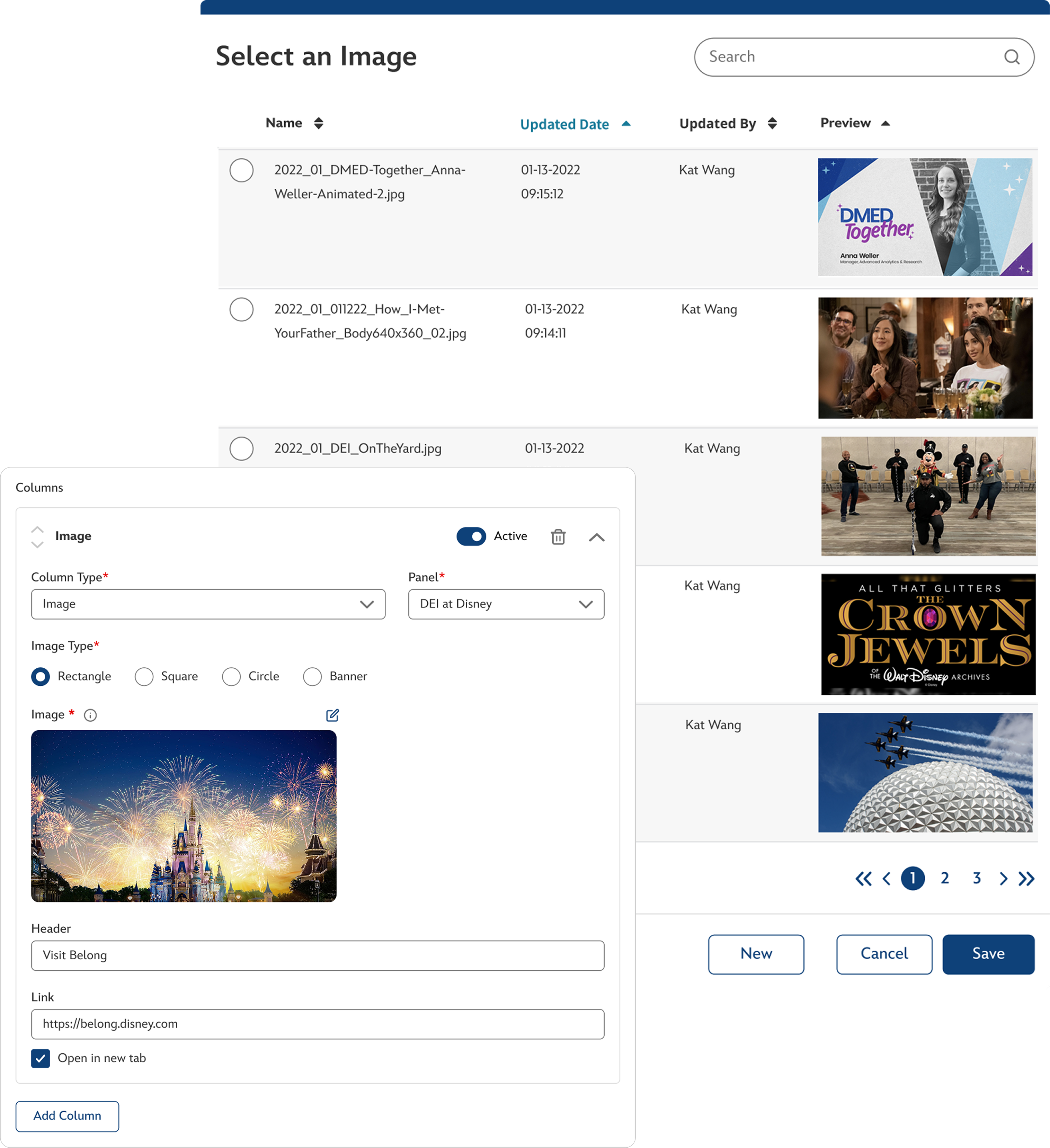This screenshot has height=1148, width=1050.
Task: Go to the next results page arrow
Action: [1003, 879]
